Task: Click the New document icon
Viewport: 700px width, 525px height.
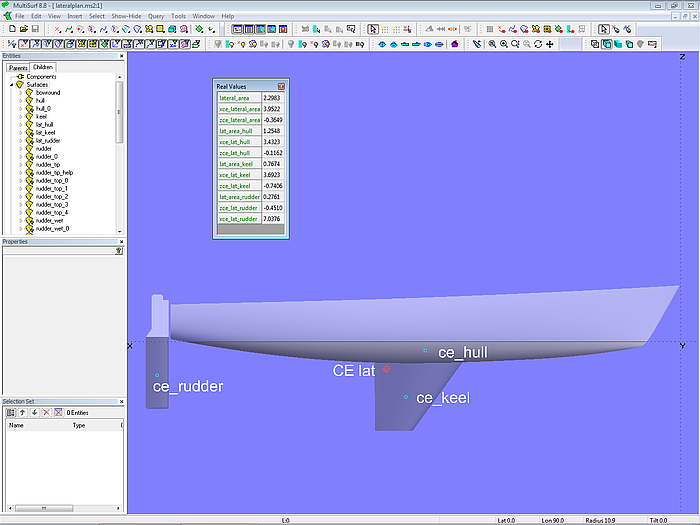Action: pyautogui.click(x=10, y=29)
